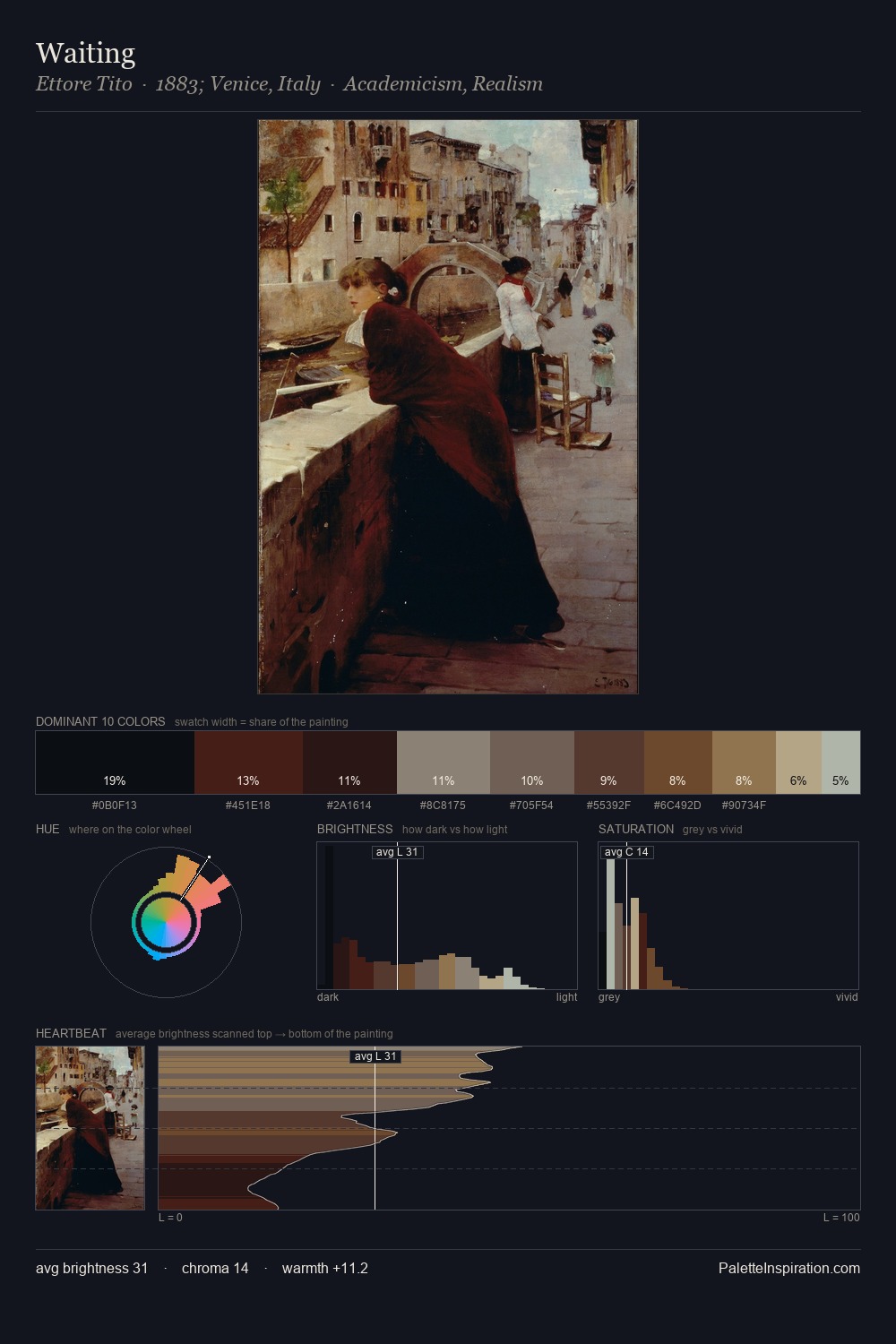The image size is (896, 1344).
Task: Click the #2A1614 hex code
Action: click(349, 806)
